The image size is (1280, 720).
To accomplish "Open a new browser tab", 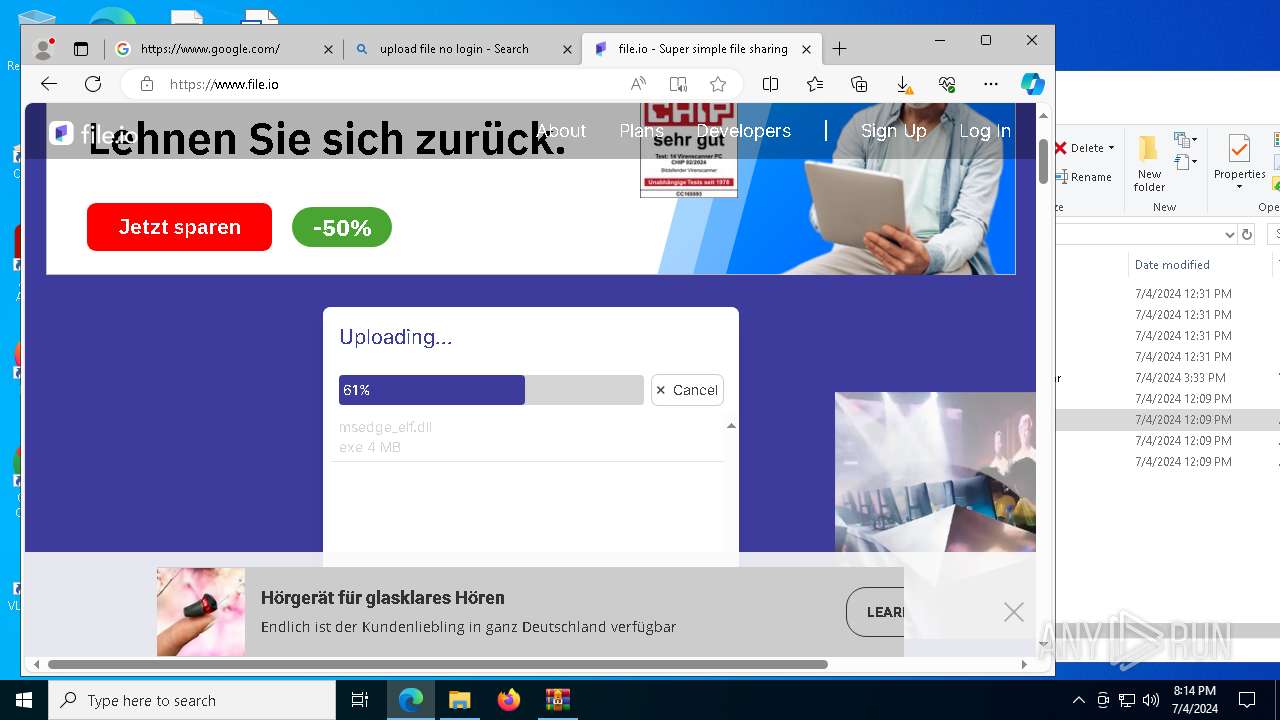I will pos(839,48).
